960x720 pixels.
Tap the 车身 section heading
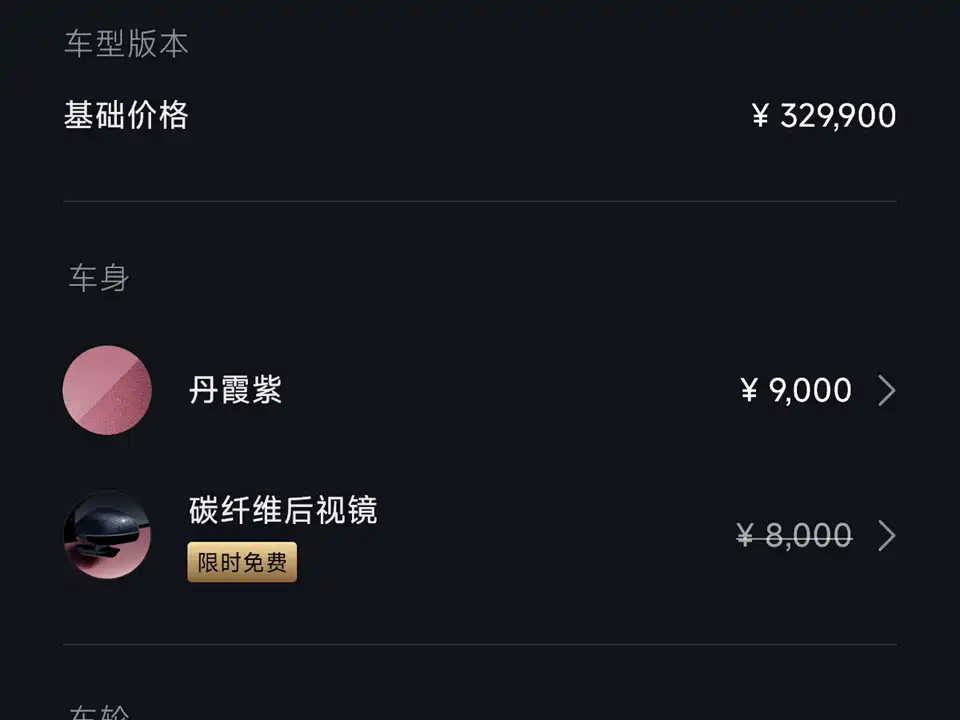pyautogui.click(x=98, y=278)
